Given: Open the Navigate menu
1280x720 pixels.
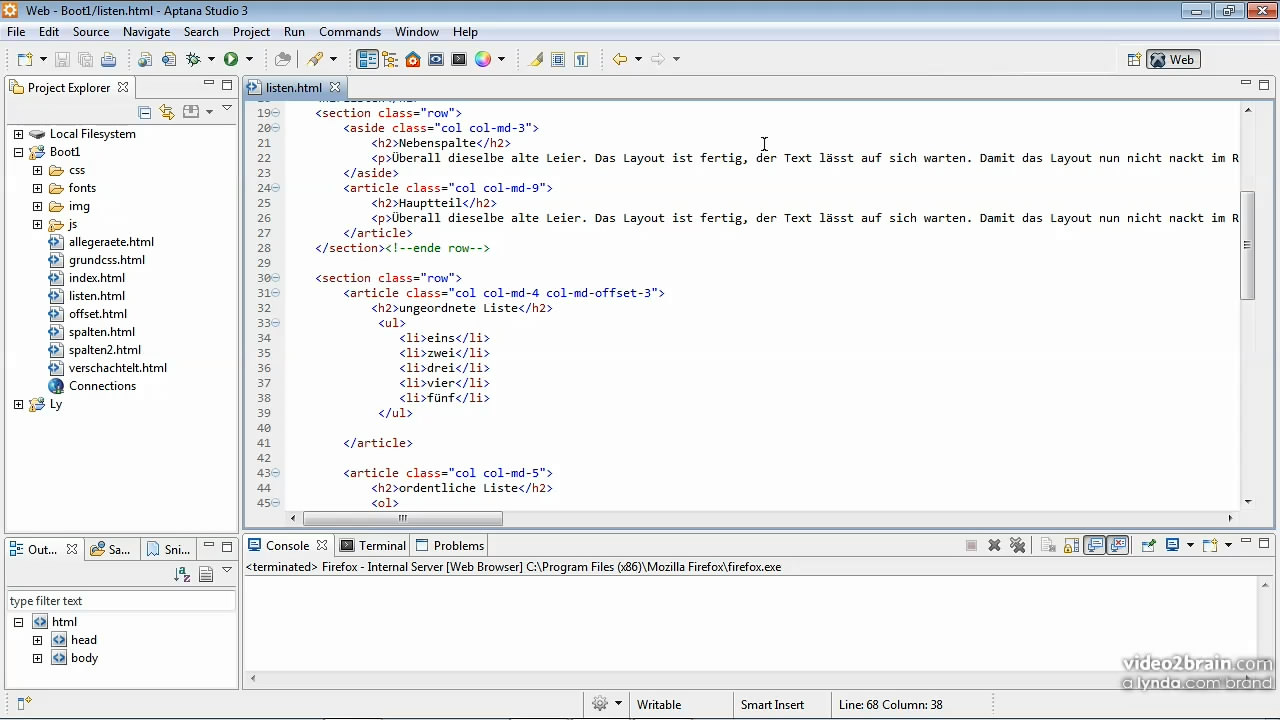Looking at the screenshot, I should point(147,32).
